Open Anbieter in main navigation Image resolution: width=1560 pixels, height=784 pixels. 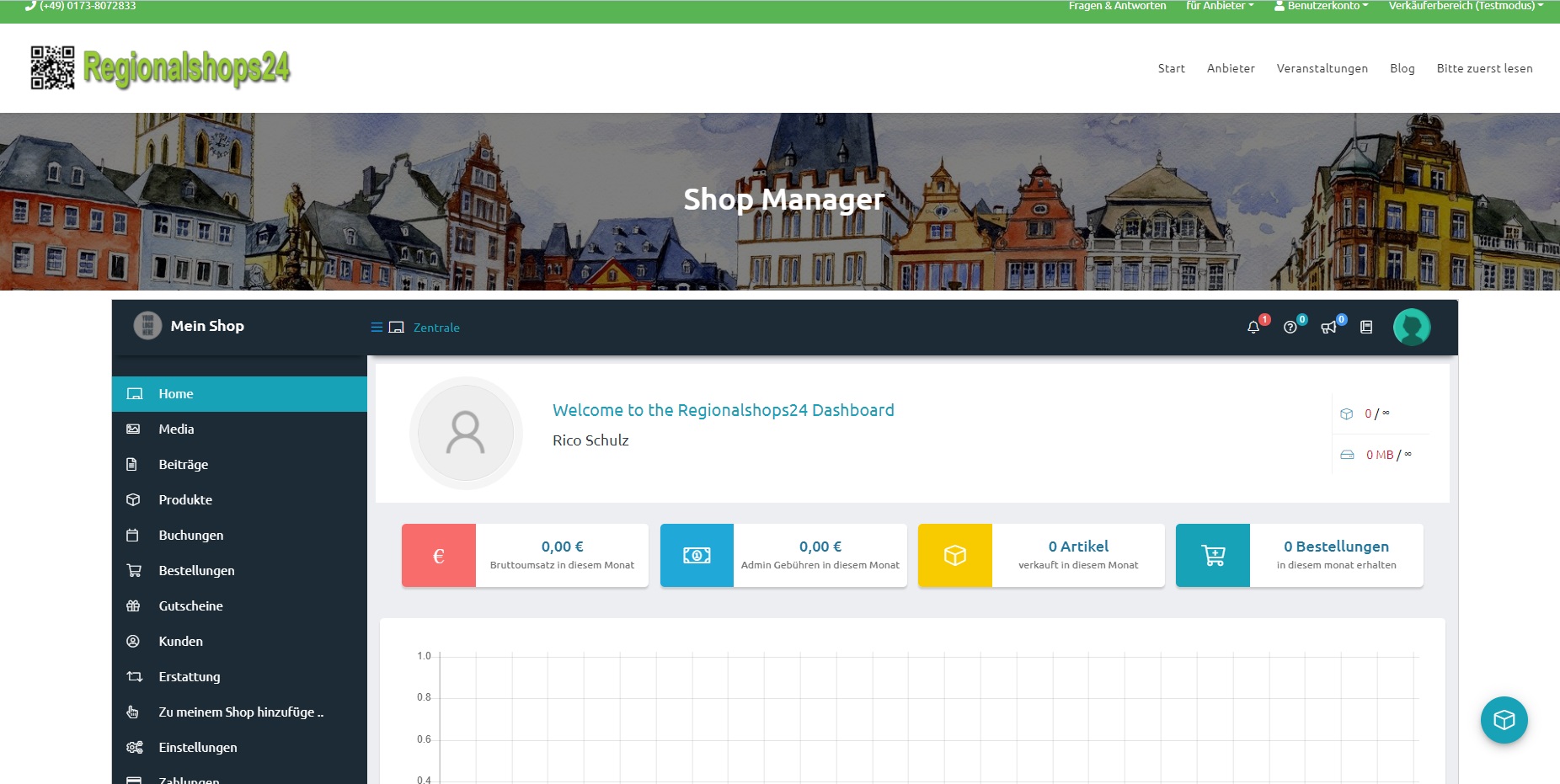click(1231, 68)
